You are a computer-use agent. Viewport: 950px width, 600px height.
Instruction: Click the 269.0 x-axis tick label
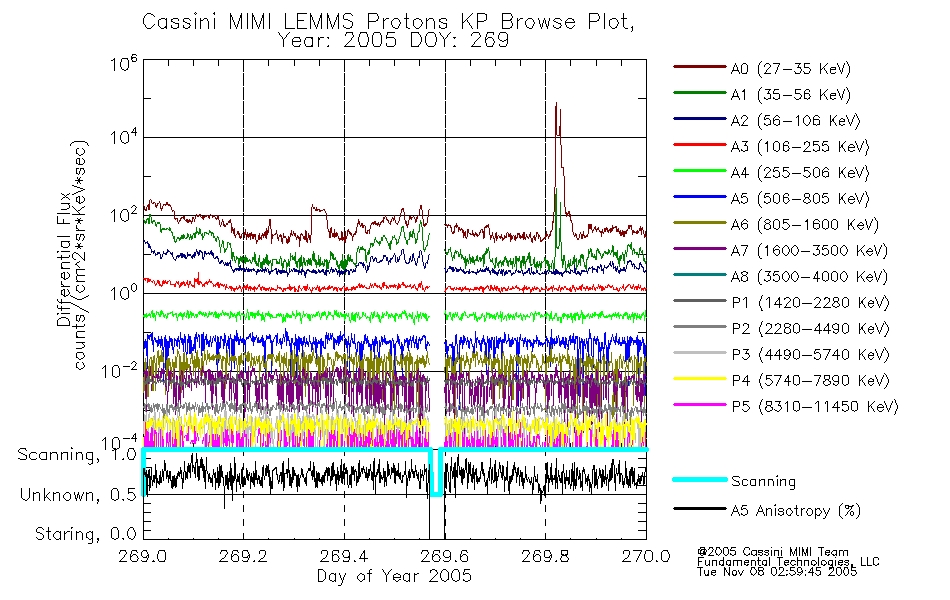(x=142, y=556)
